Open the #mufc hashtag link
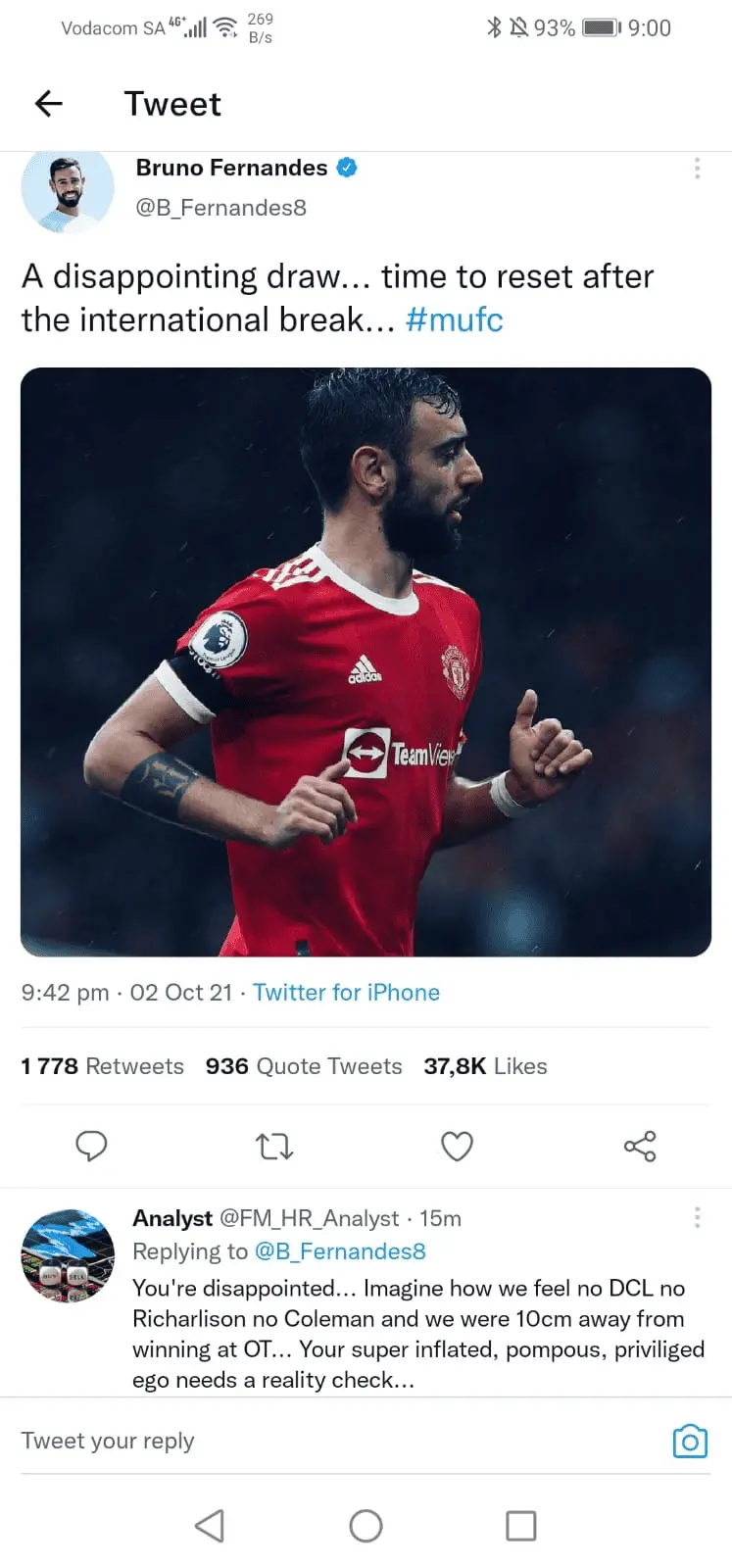 [x=454, y=320]
